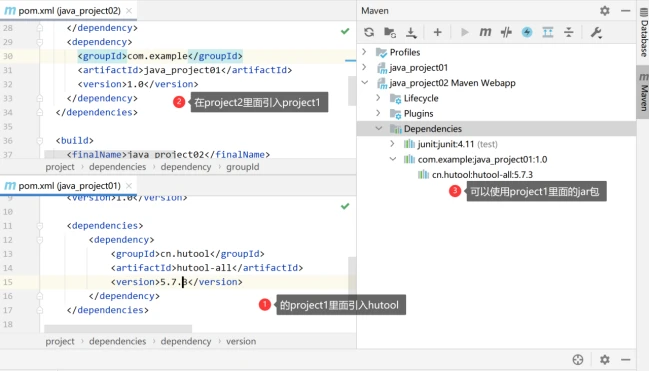Click 'dependency' breadcrumb in bottom editor
Screen dimensions: 650x372
[186, 341]
